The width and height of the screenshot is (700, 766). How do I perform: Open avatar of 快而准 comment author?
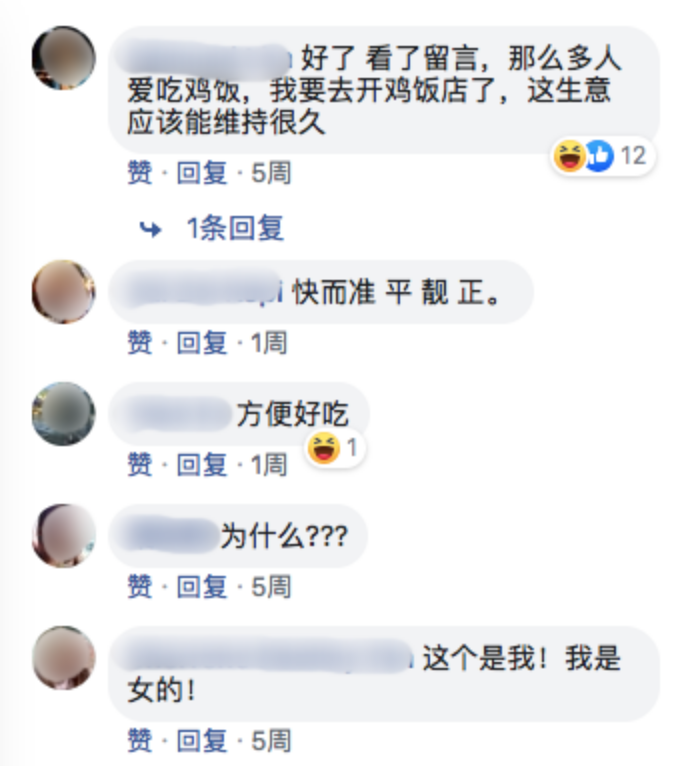coord(64,292)
